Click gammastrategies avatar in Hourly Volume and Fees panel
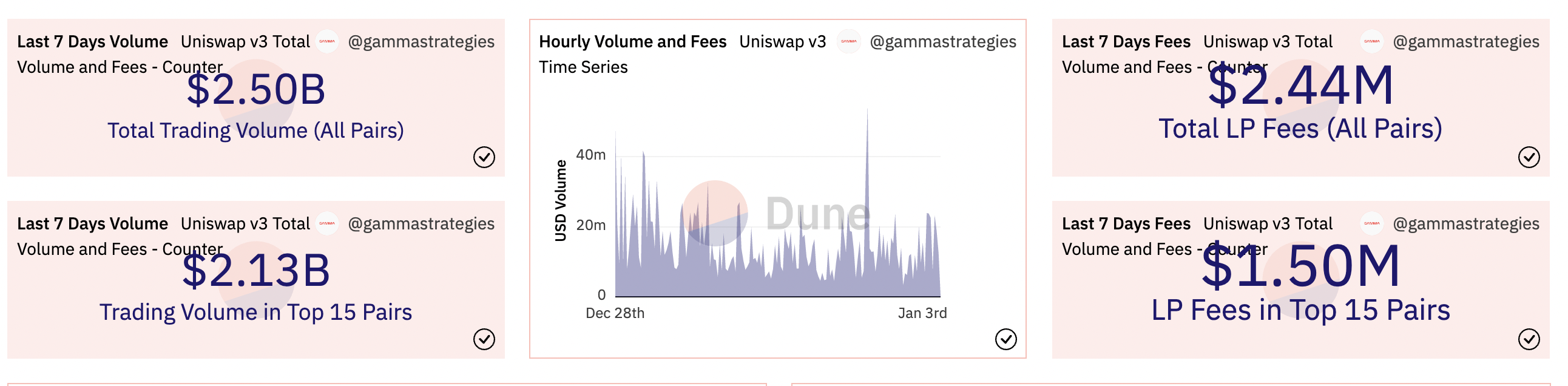Viewport: 1568px width, 386px height. [x=848, y=41]
